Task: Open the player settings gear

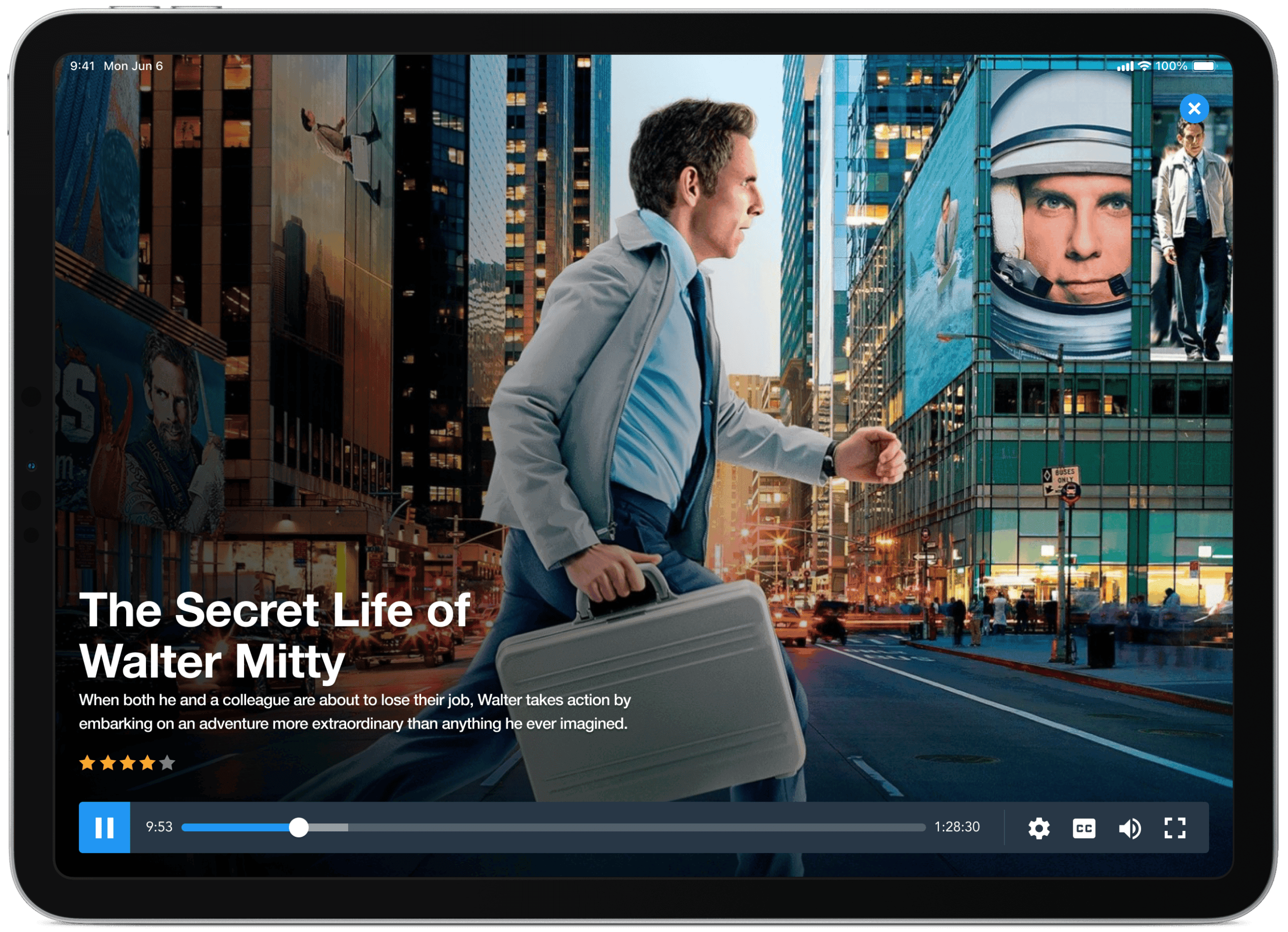Action: coord(1038,828)
